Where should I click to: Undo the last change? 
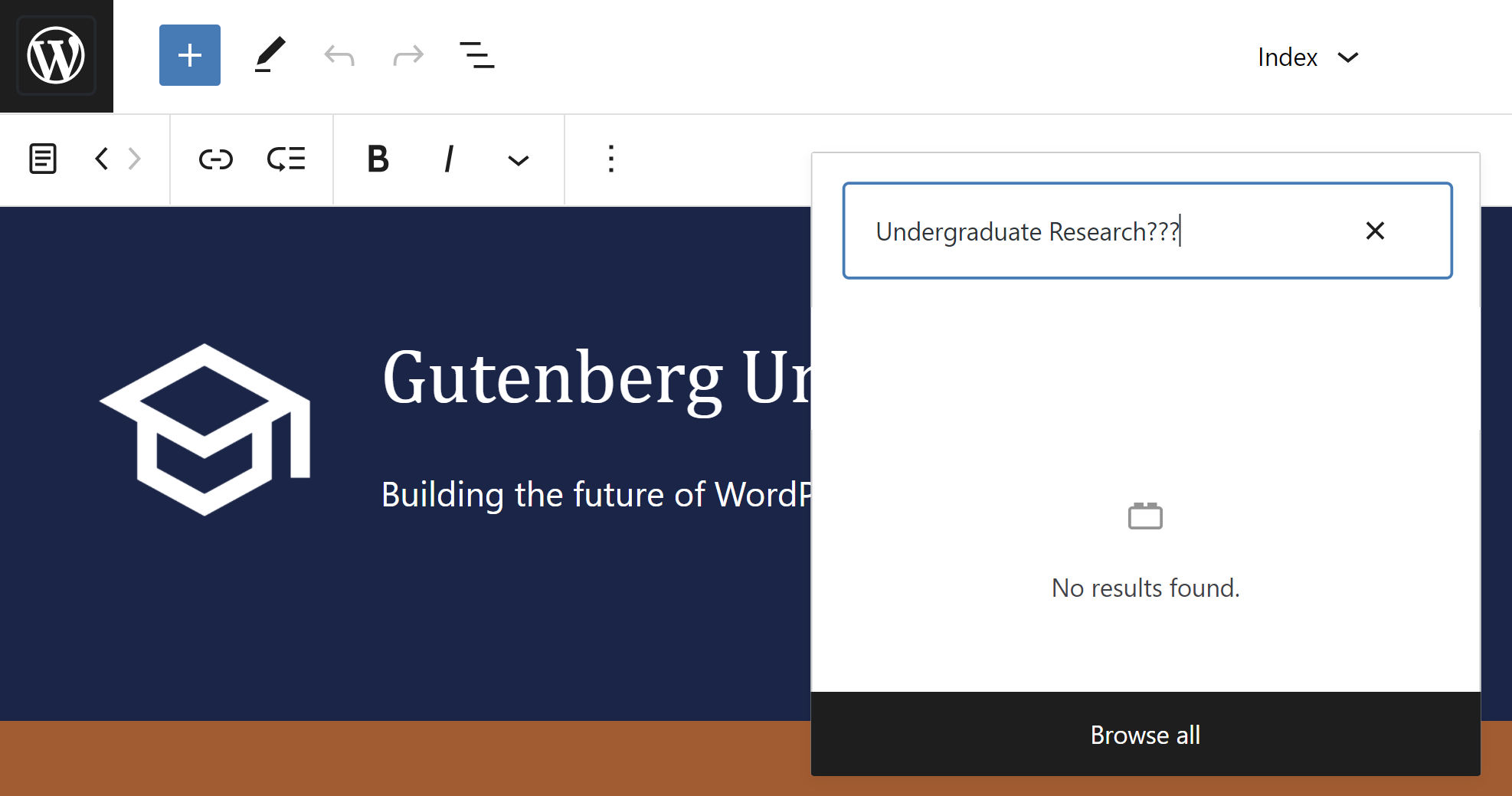pos(337,54)
